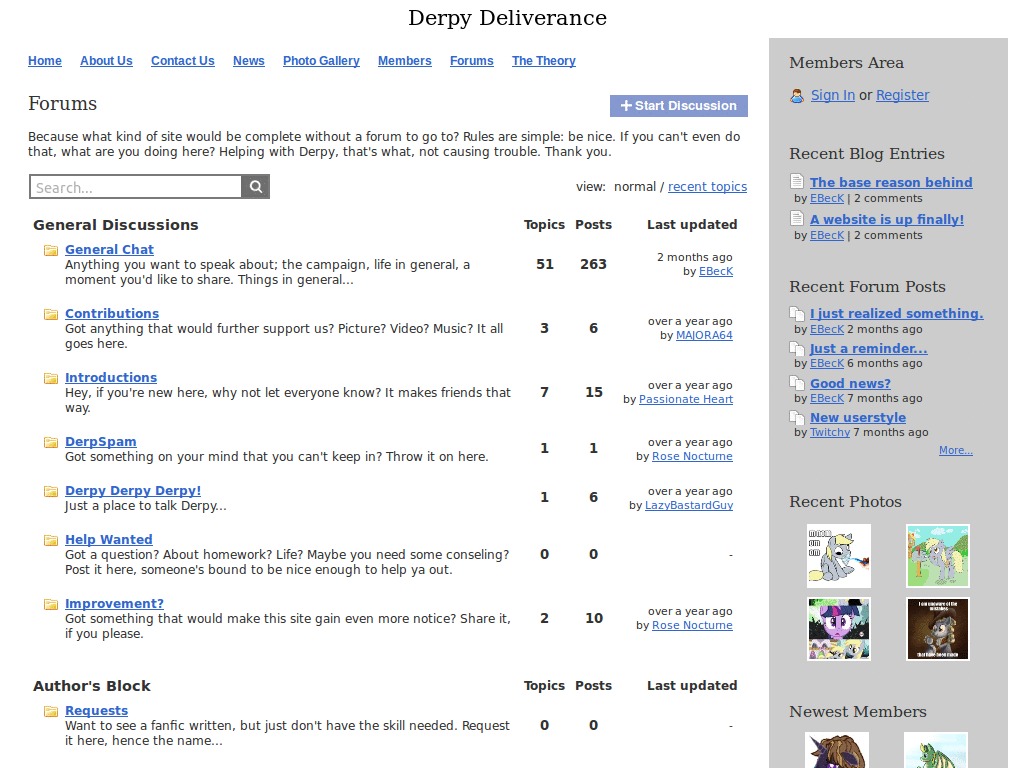Image resolution: width=1024 pixels, height=768 pixels.
Task: Open Rose Nocturne profile in DerpSpam row
Action: [692, 456]
